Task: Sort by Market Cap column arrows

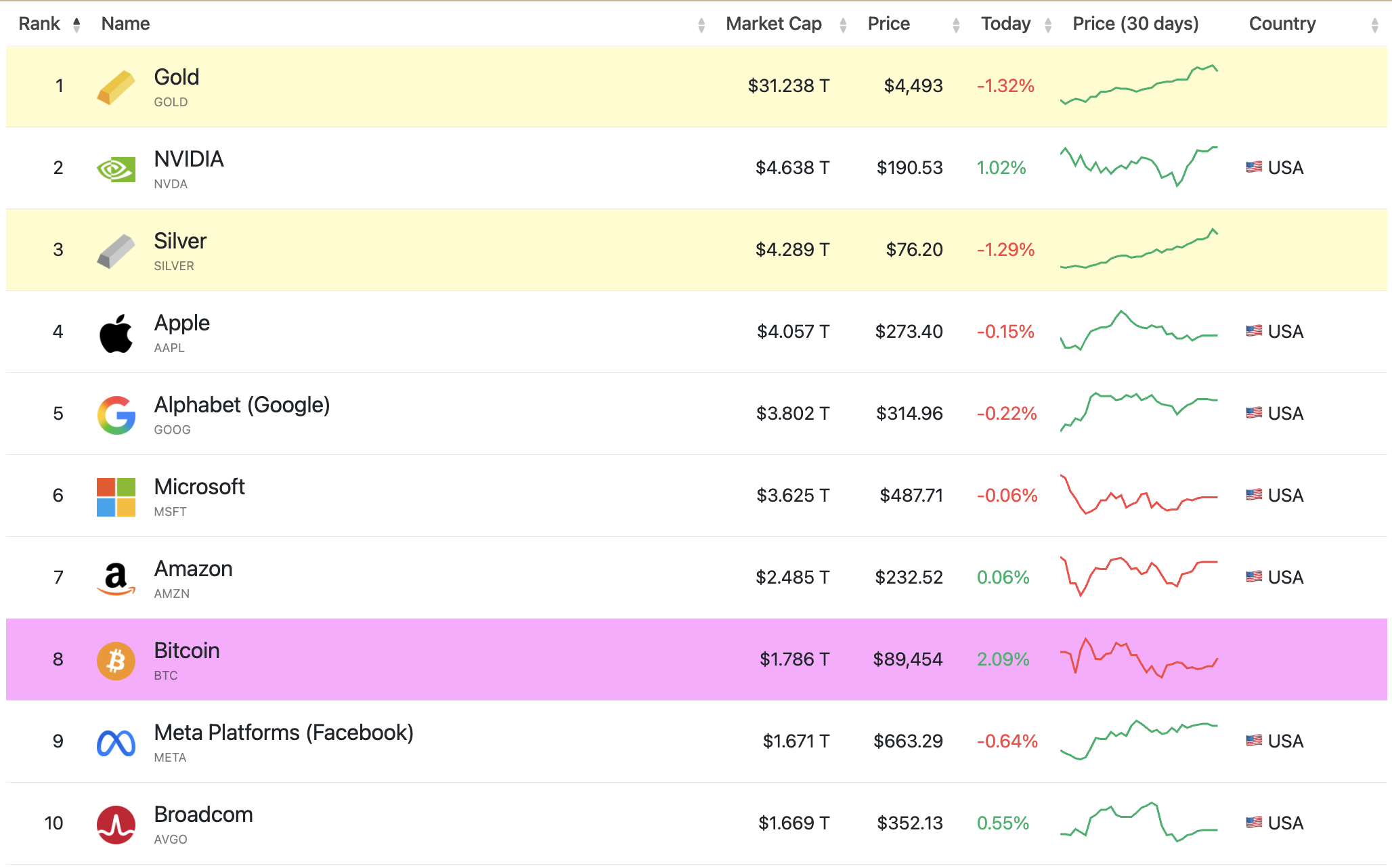Action: tap(843, 25)
